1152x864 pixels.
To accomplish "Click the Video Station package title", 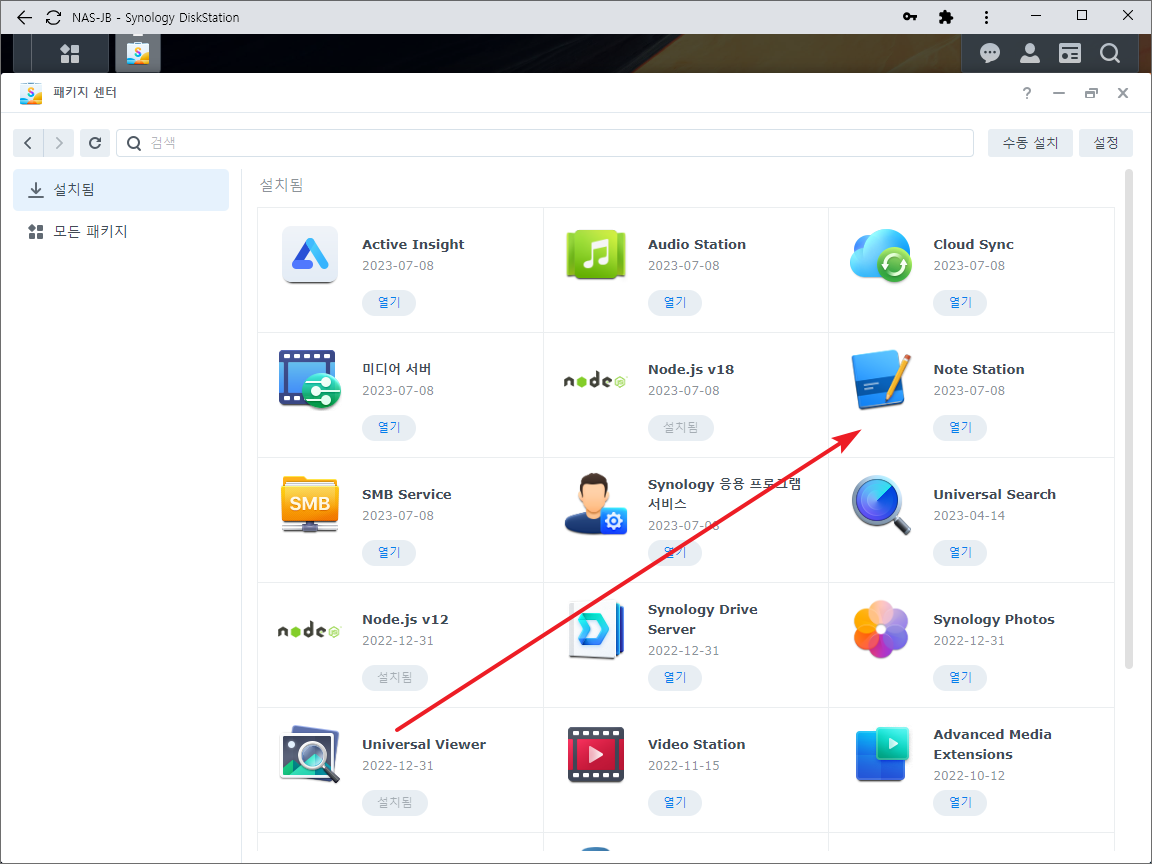I will coord(696,744).
